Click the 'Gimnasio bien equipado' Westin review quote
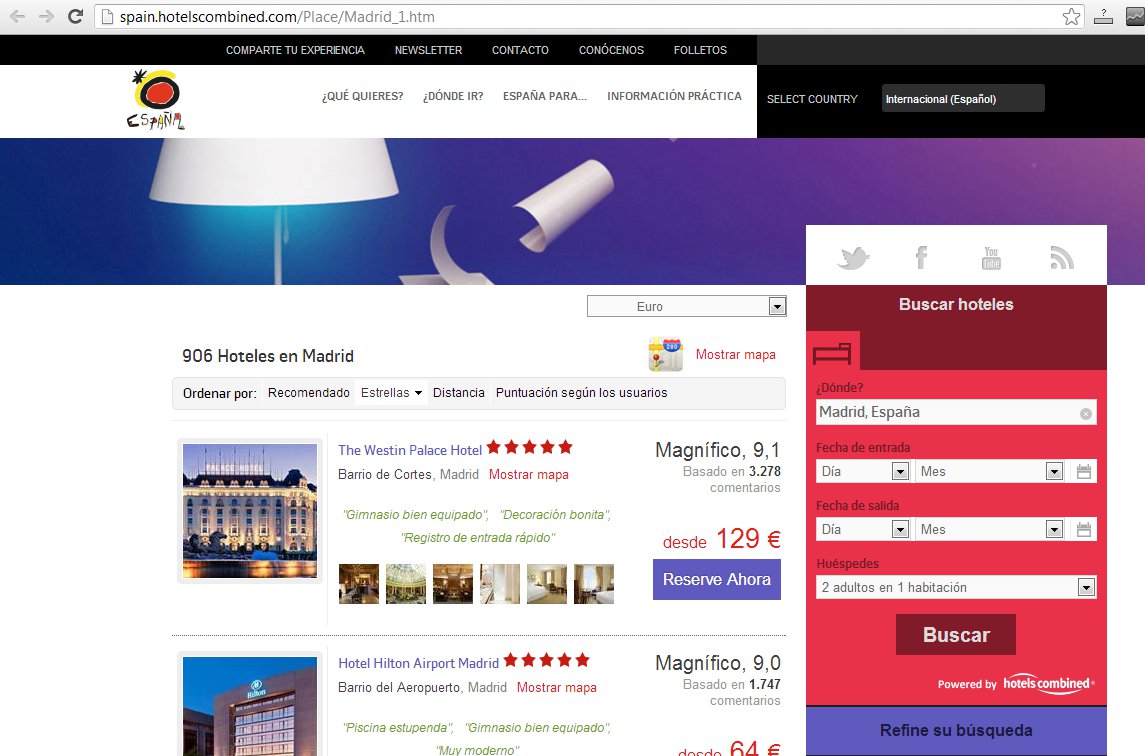Image resolution: width=1145 pixels, height=756 pixels. (x=415, y=515)
